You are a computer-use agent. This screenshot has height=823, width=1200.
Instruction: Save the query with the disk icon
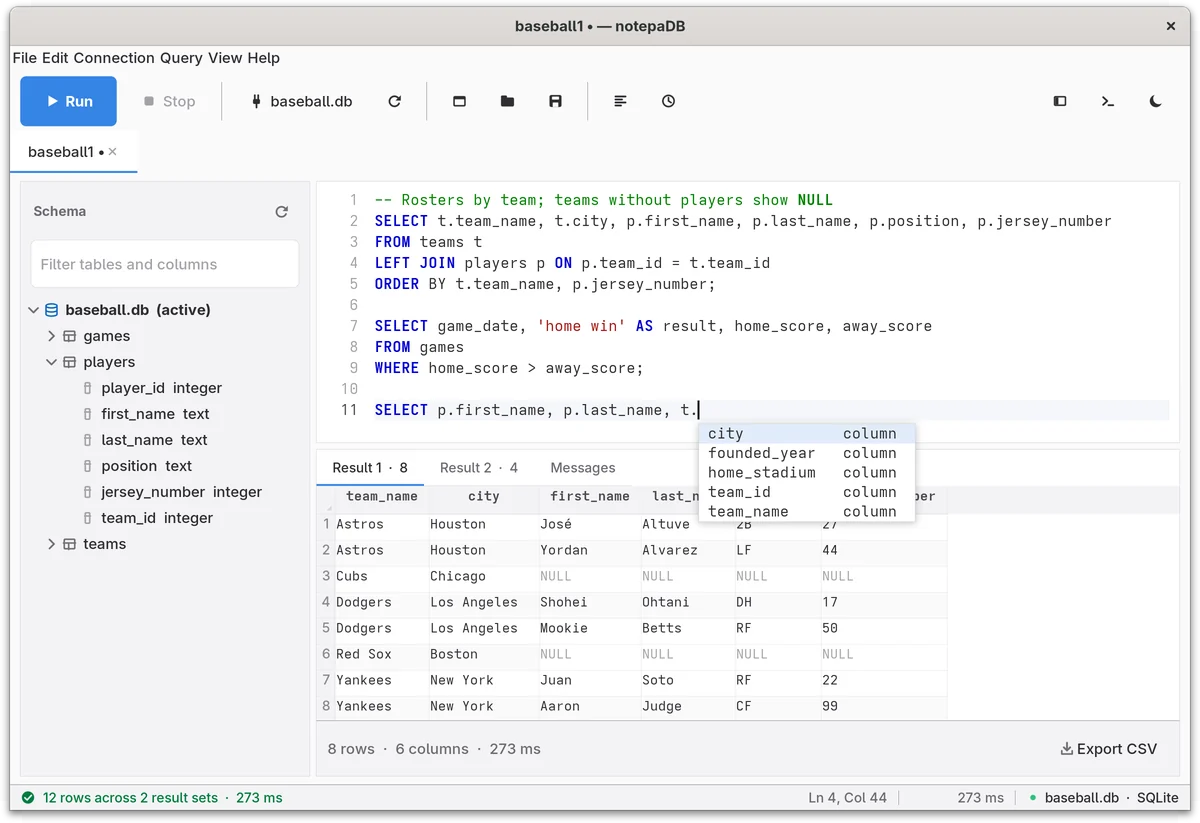(556, 101)
